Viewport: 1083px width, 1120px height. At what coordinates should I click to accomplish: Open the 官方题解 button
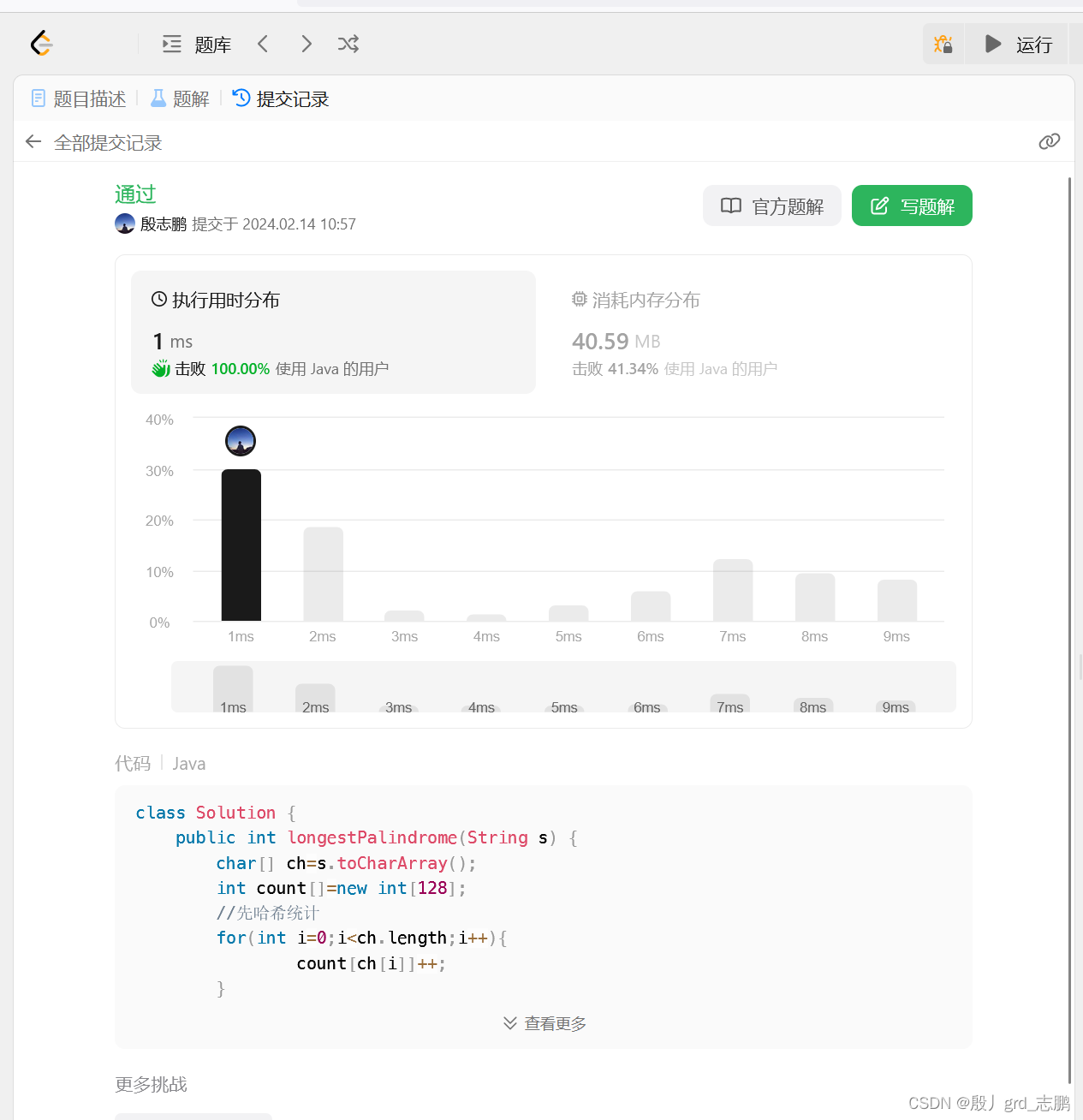coord(772,206)
